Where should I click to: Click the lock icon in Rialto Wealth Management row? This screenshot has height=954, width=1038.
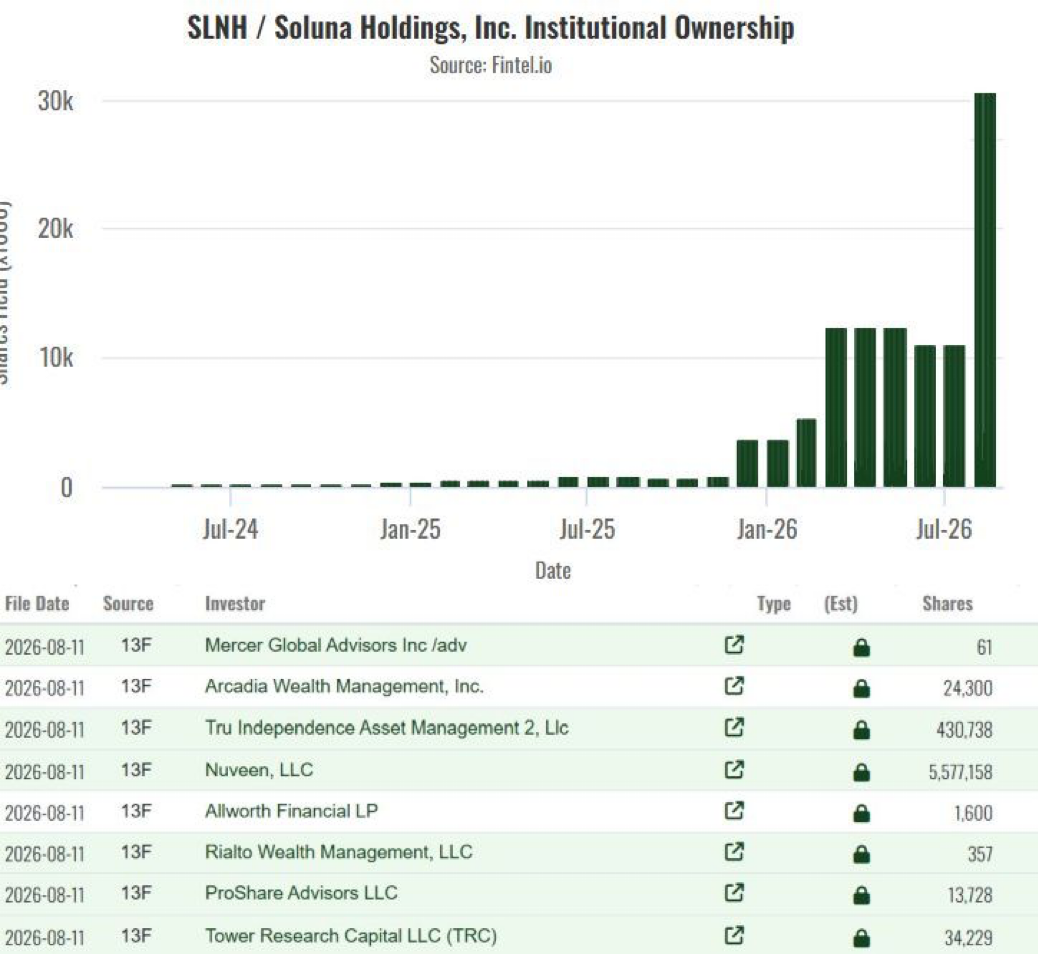[x=861, y=854]
